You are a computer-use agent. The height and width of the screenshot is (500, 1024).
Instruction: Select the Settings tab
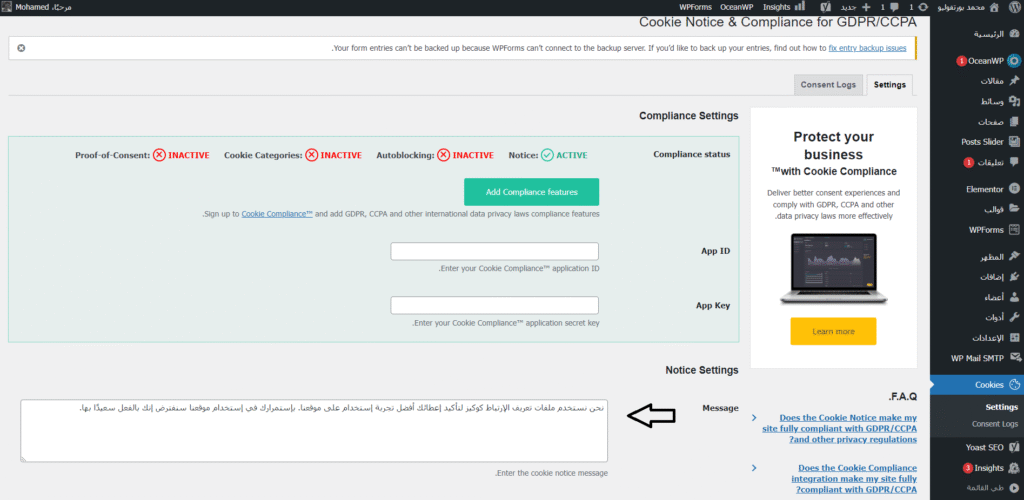pos(889,85)
